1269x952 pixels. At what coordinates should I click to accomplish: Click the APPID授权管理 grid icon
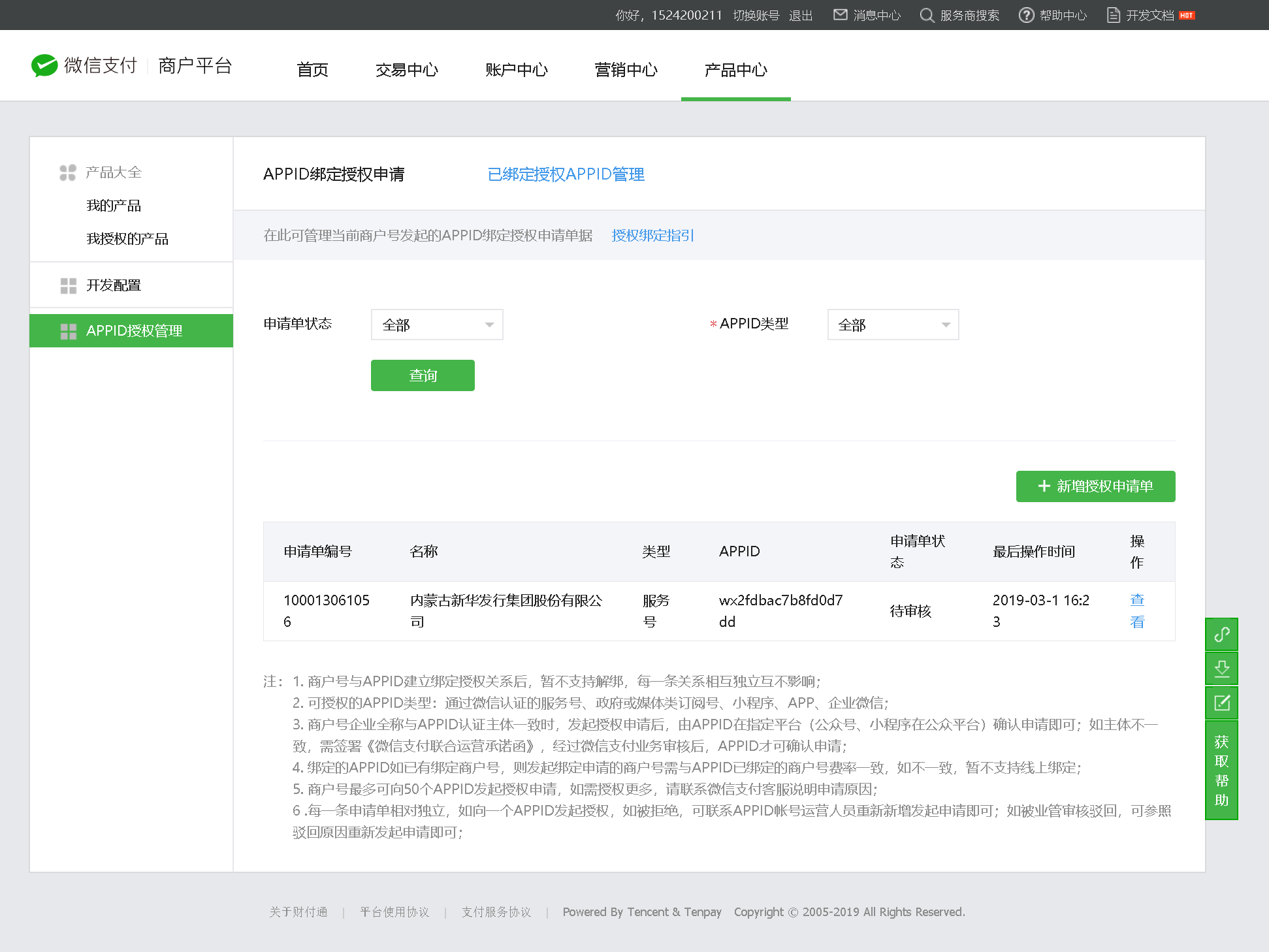tap(68, 331)
